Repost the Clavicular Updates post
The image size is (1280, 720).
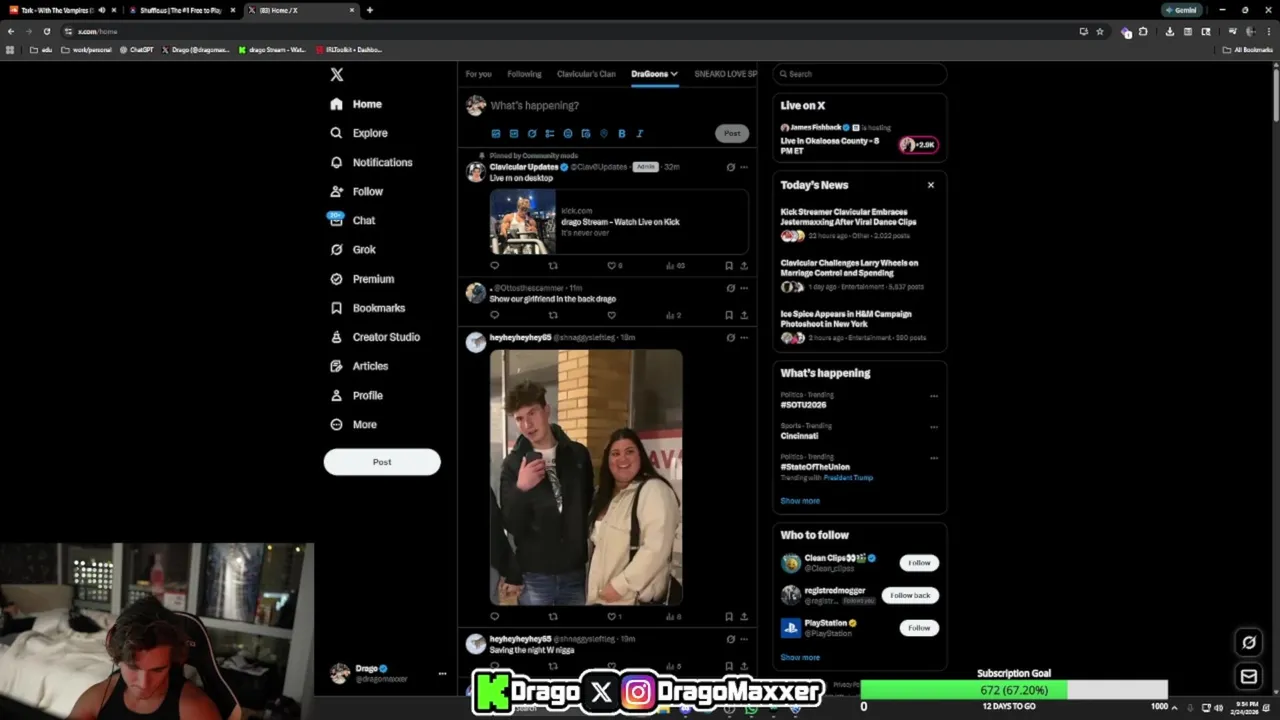click(x=553, y=266)
